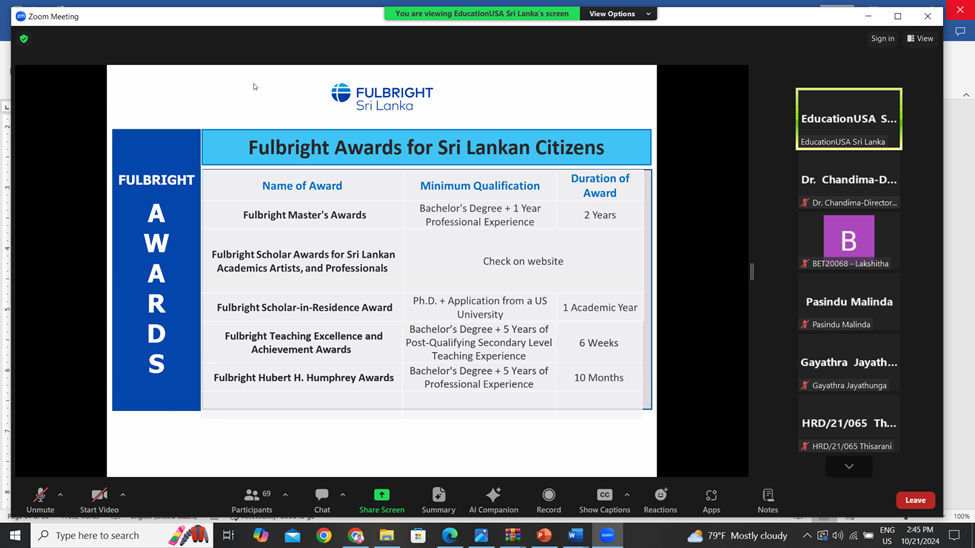The width and height of the screenshot is (975, 548).
Task: Select Pasindu Malinda participant tile
Action: [849, 302]
